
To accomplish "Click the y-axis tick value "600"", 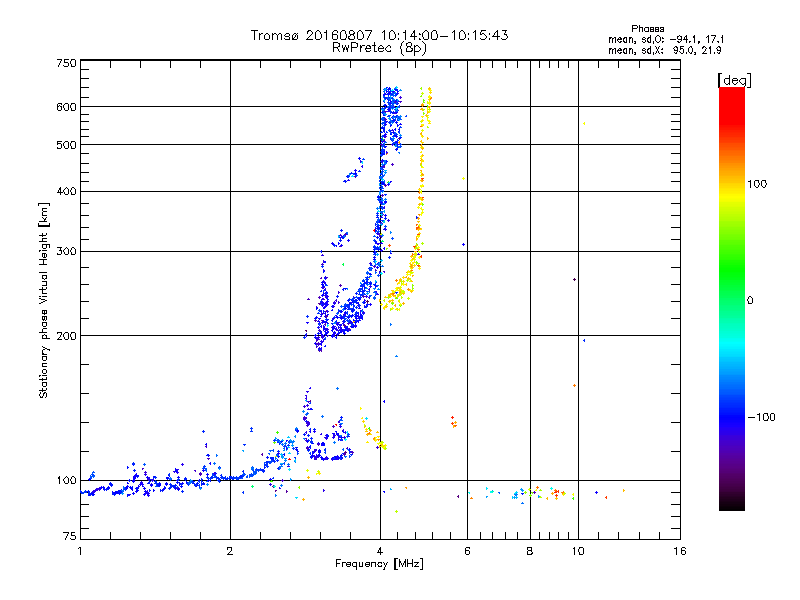I will 66,107.
